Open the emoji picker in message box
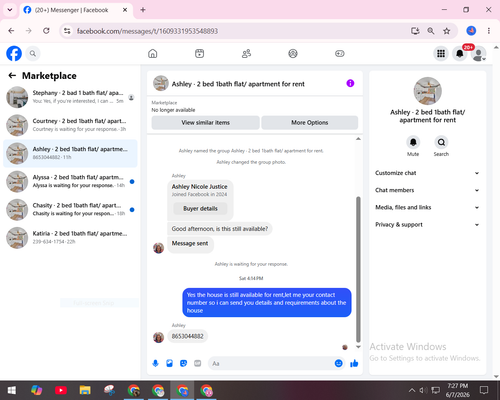Viewport: 500px width, 400px height. click(x=338, y=363)
